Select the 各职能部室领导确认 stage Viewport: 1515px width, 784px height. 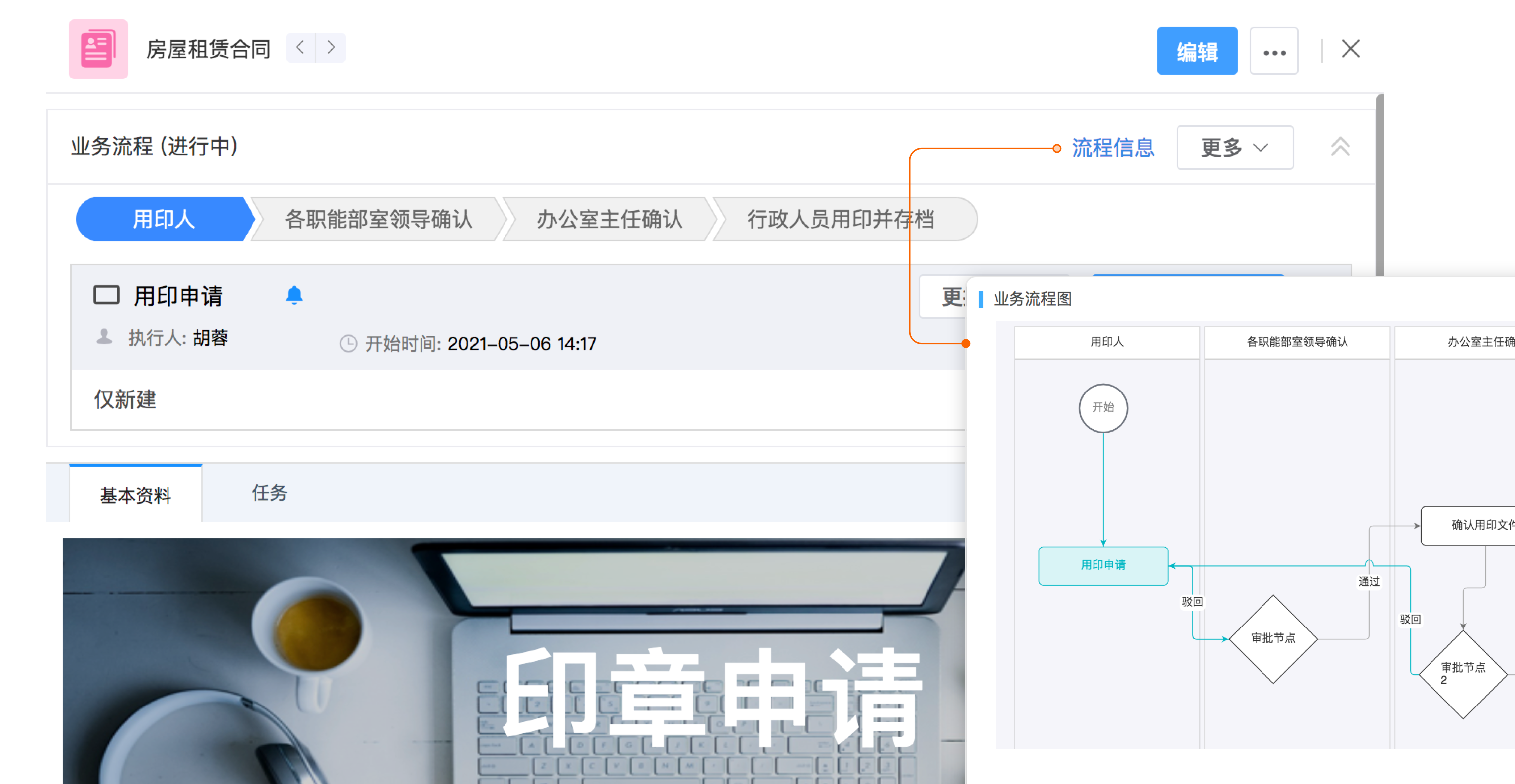[378, 219]
